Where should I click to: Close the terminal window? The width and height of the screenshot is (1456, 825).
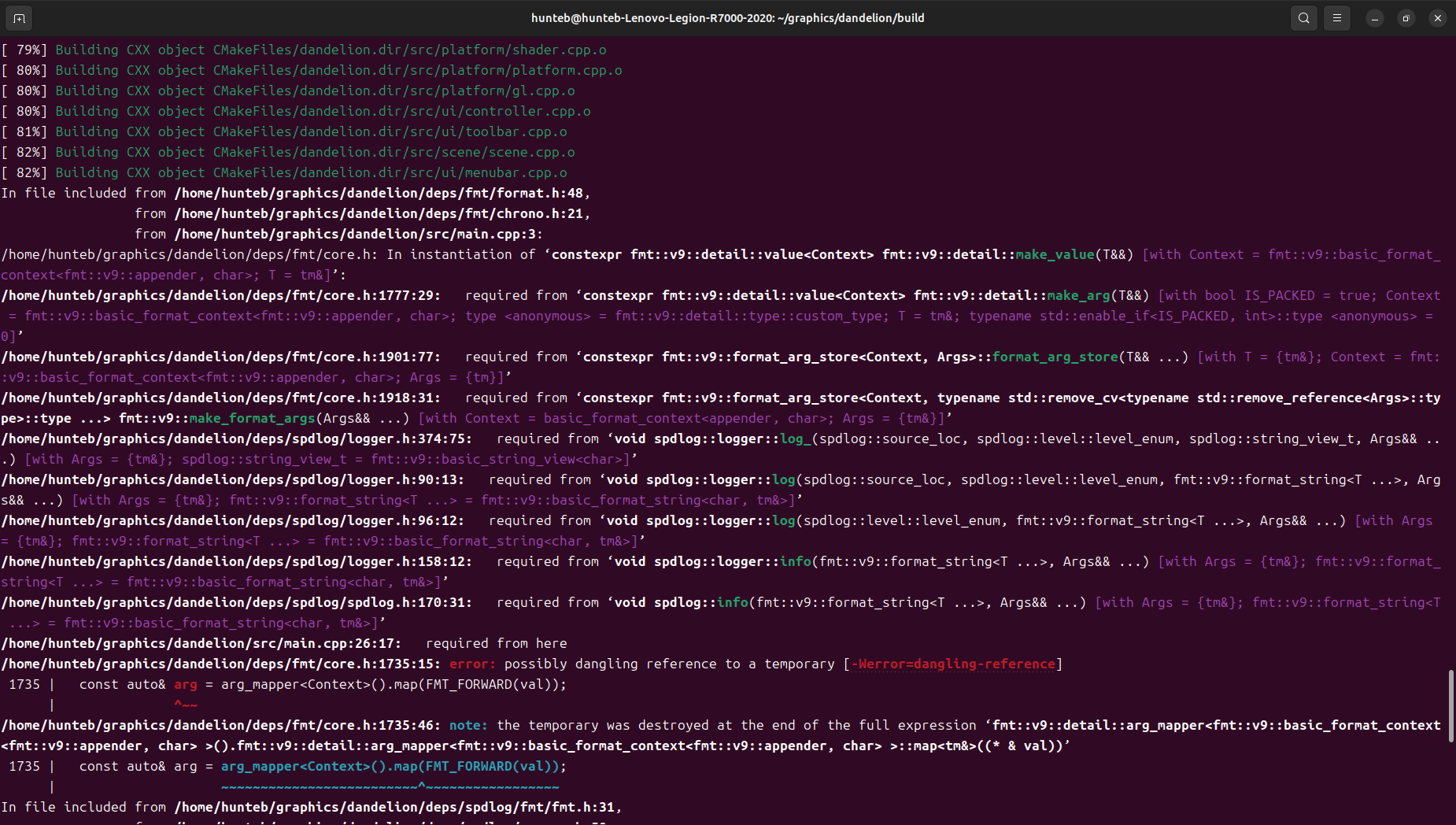pyautogui.click(x=1438, y=18)
